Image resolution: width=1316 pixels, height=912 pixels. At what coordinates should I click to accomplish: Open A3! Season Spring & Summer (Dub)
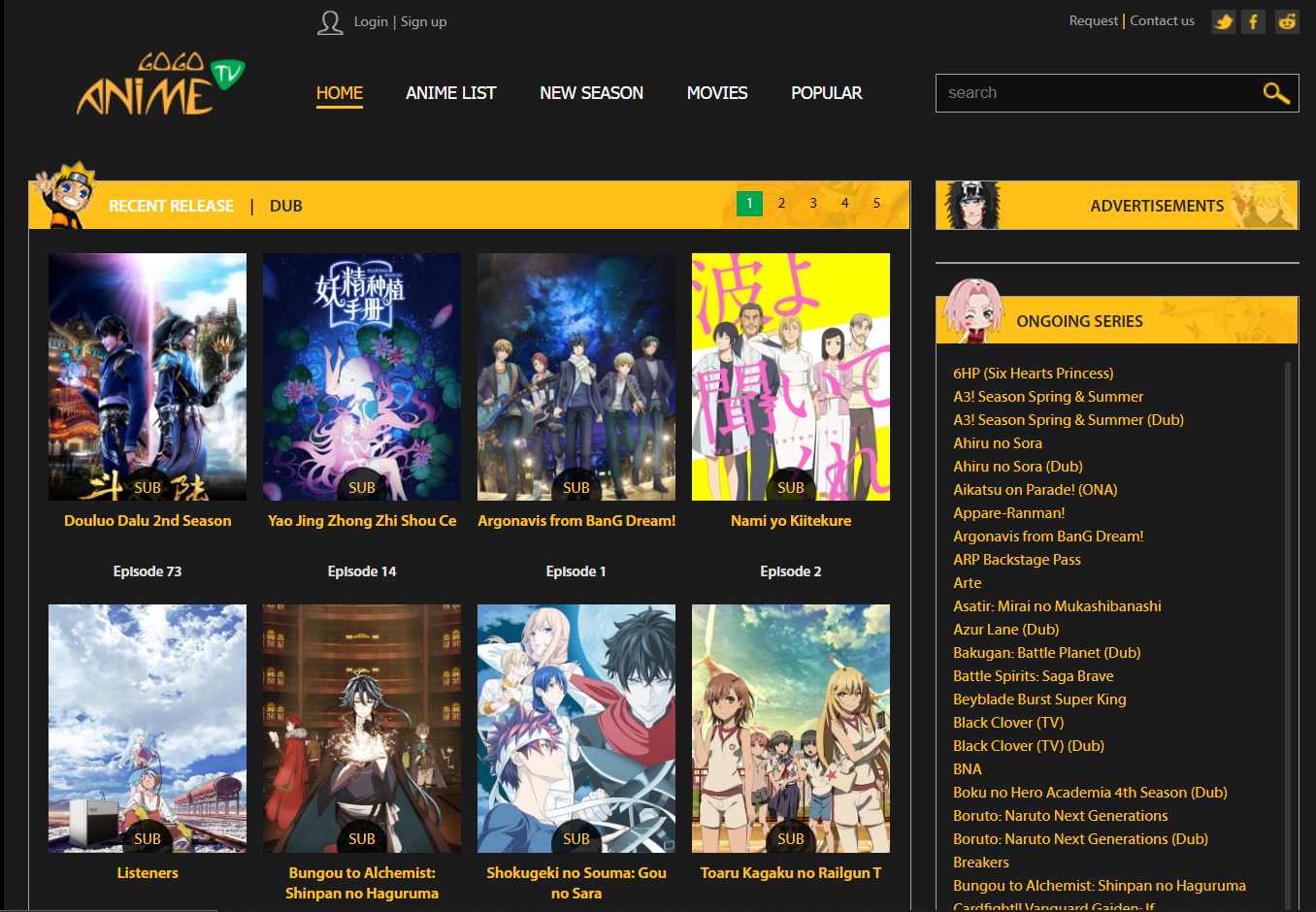point(1069,420)
